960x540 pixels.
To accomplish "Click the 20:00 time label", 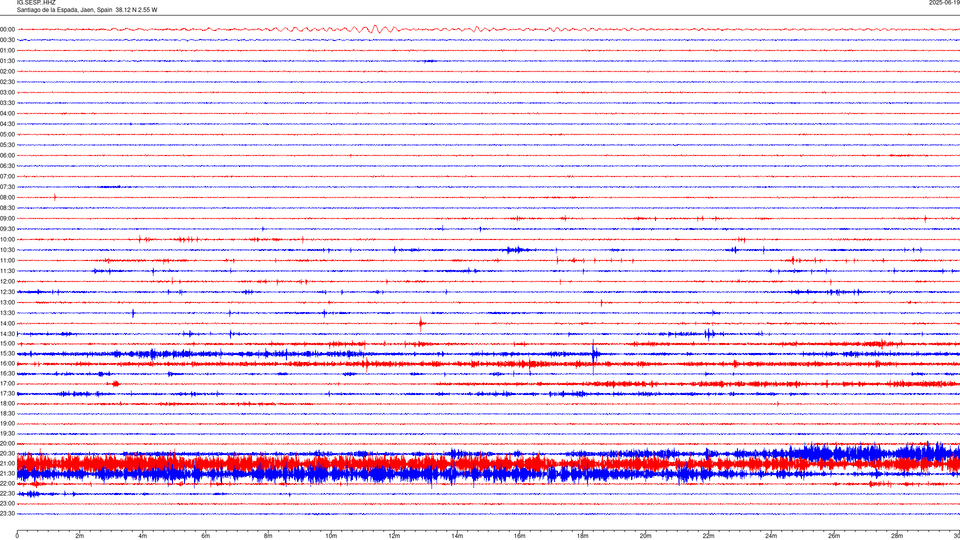I will click(7, 443).
